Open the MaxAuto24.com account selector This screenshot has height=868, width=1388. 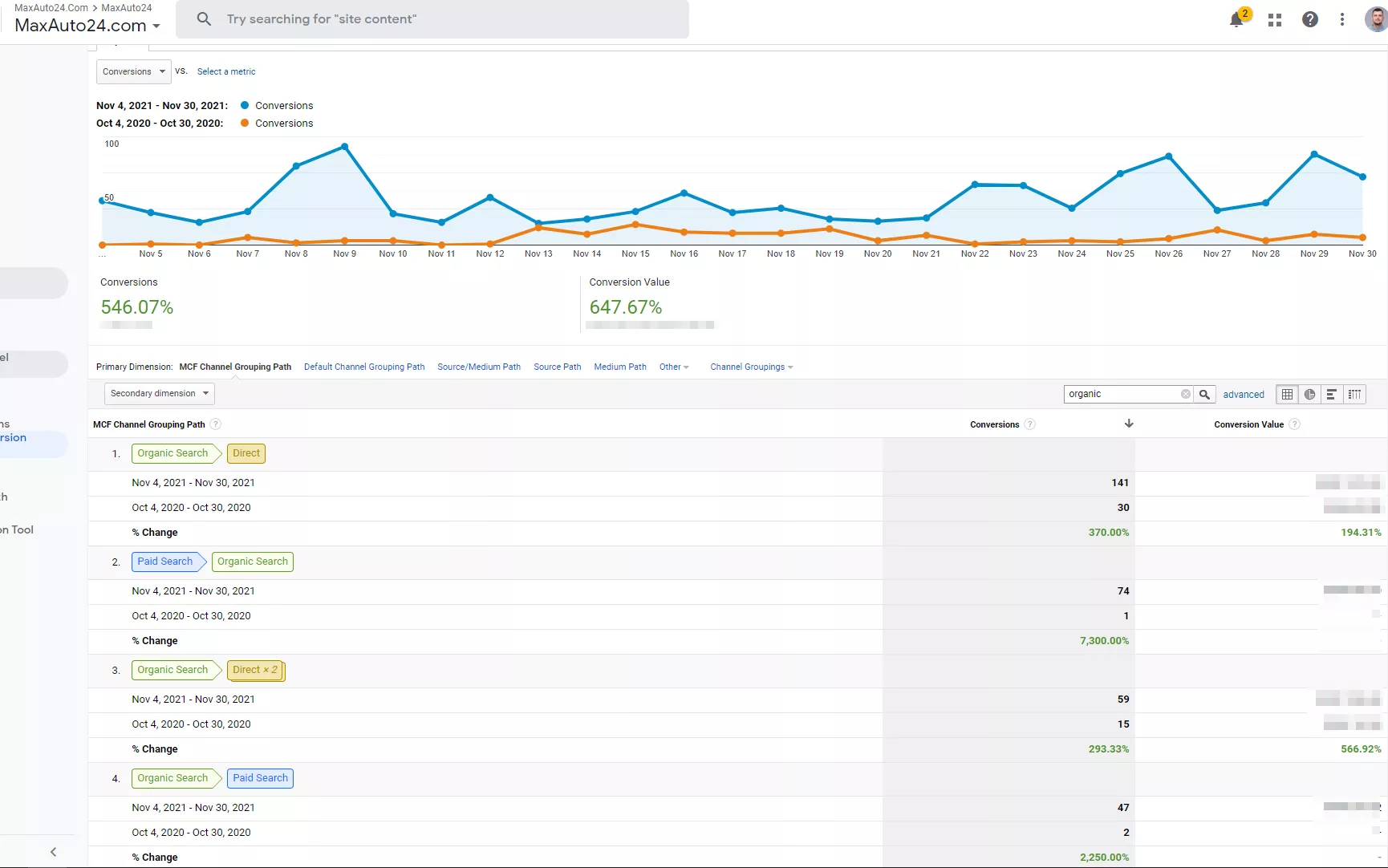click(x=87, y=26)
